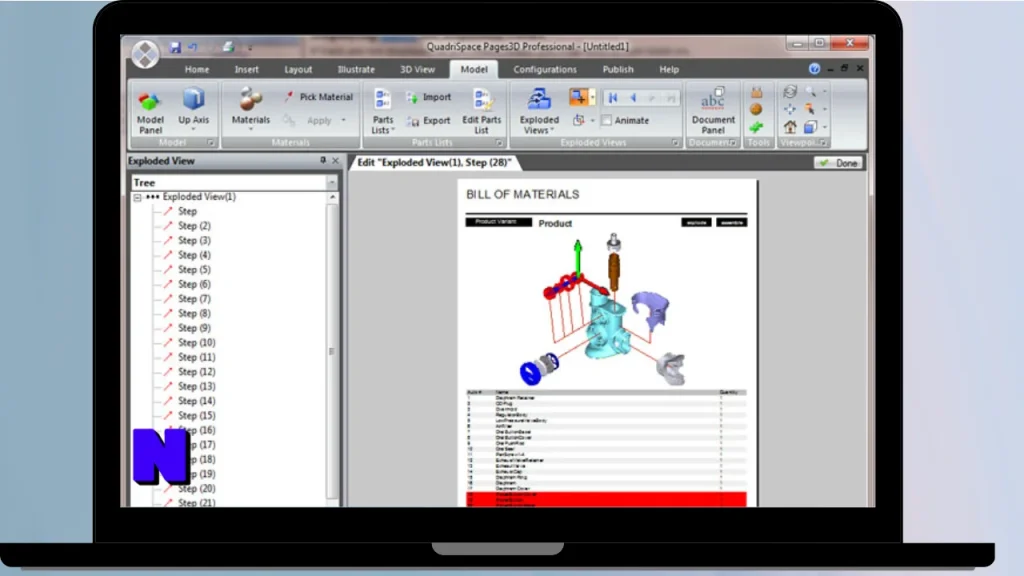Image resolution: width=1024 pixels, height=576 pixels.
Task: Open Parts Lists menu button
Action: pyautogui.click(x=383, y=111)
